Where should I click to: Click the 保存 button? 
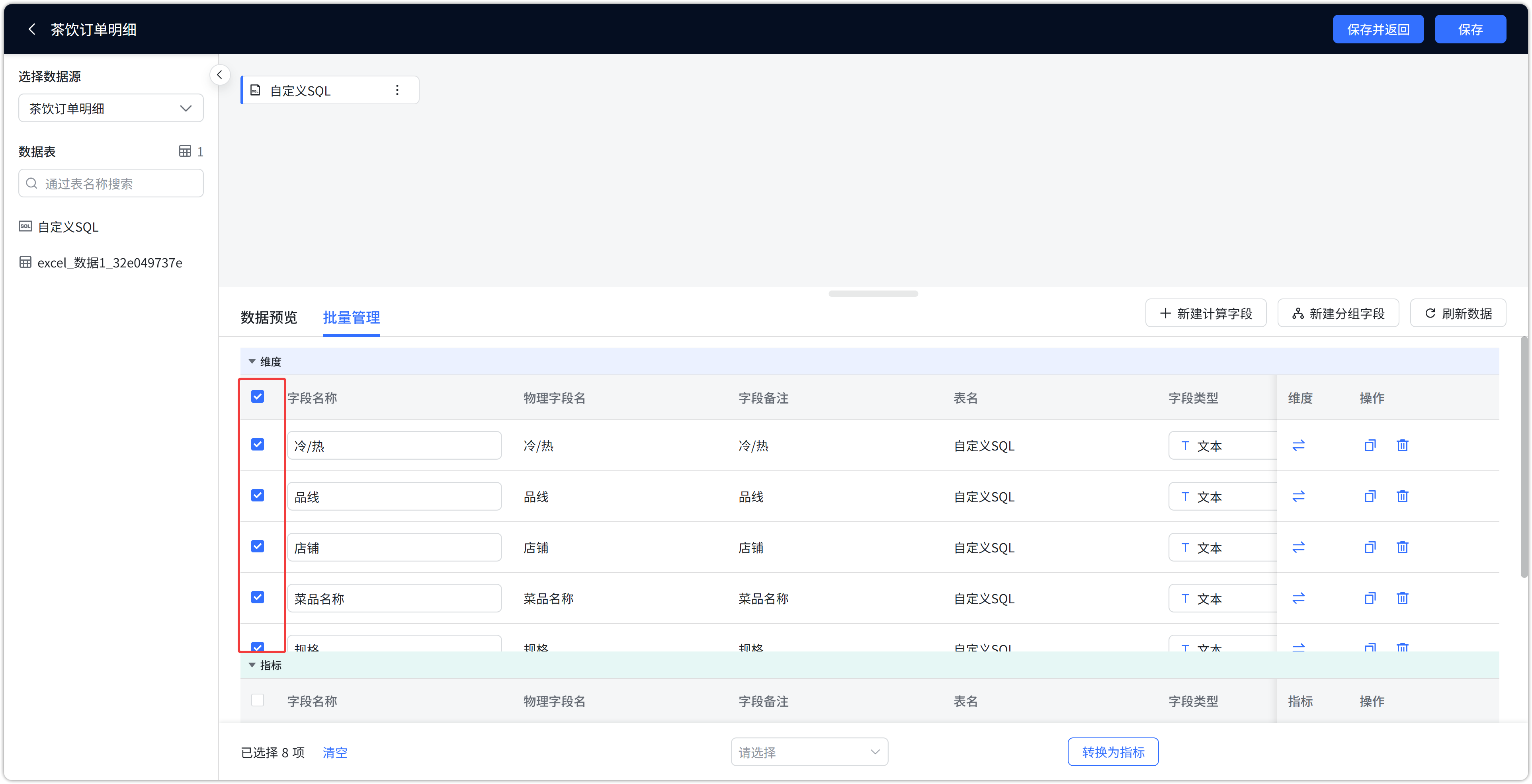(x=1470, y=29)
